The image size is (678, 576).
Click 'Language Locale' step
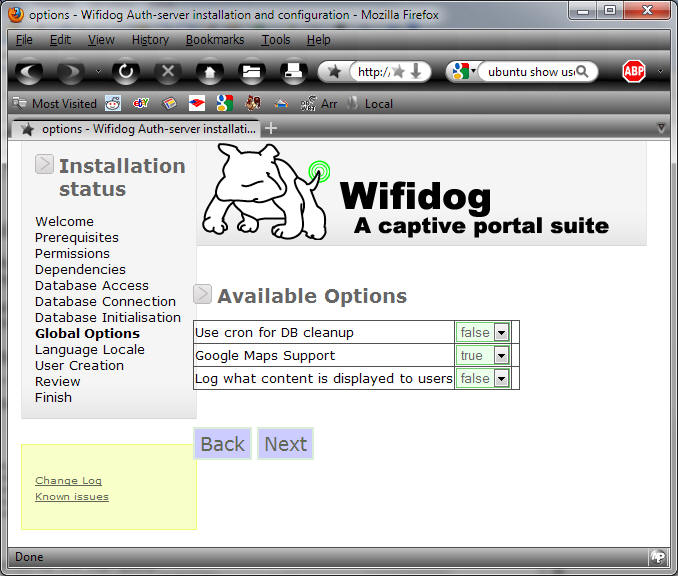(x=90, y=349)
